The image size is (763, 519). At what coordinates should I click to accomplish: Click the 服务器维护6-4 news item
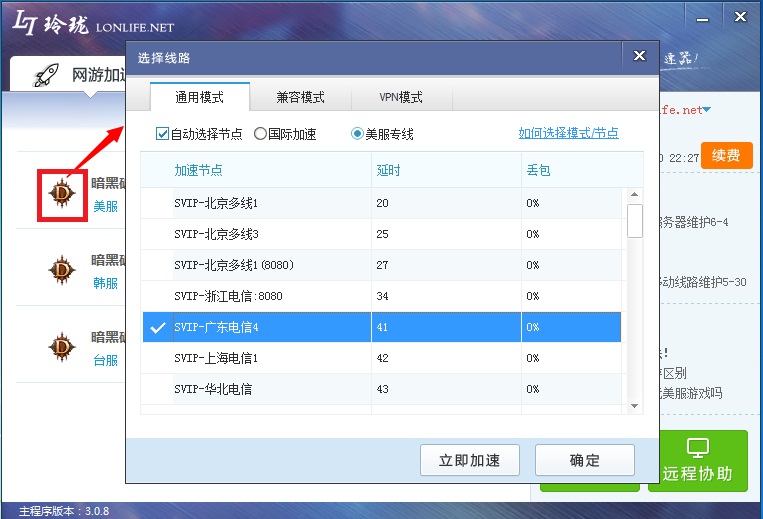tap(694, 222)
